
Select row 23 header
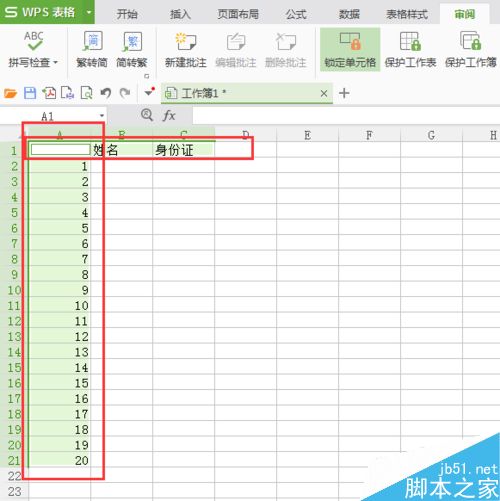(14, 491)
